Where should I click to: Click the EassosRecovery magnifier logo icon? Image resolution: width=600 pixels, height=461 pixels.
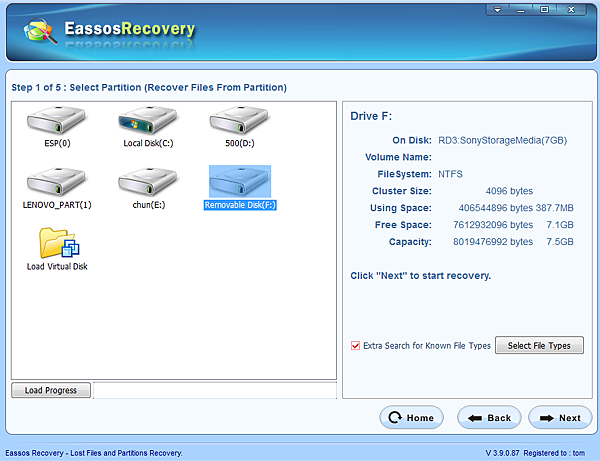pos(40,31)
